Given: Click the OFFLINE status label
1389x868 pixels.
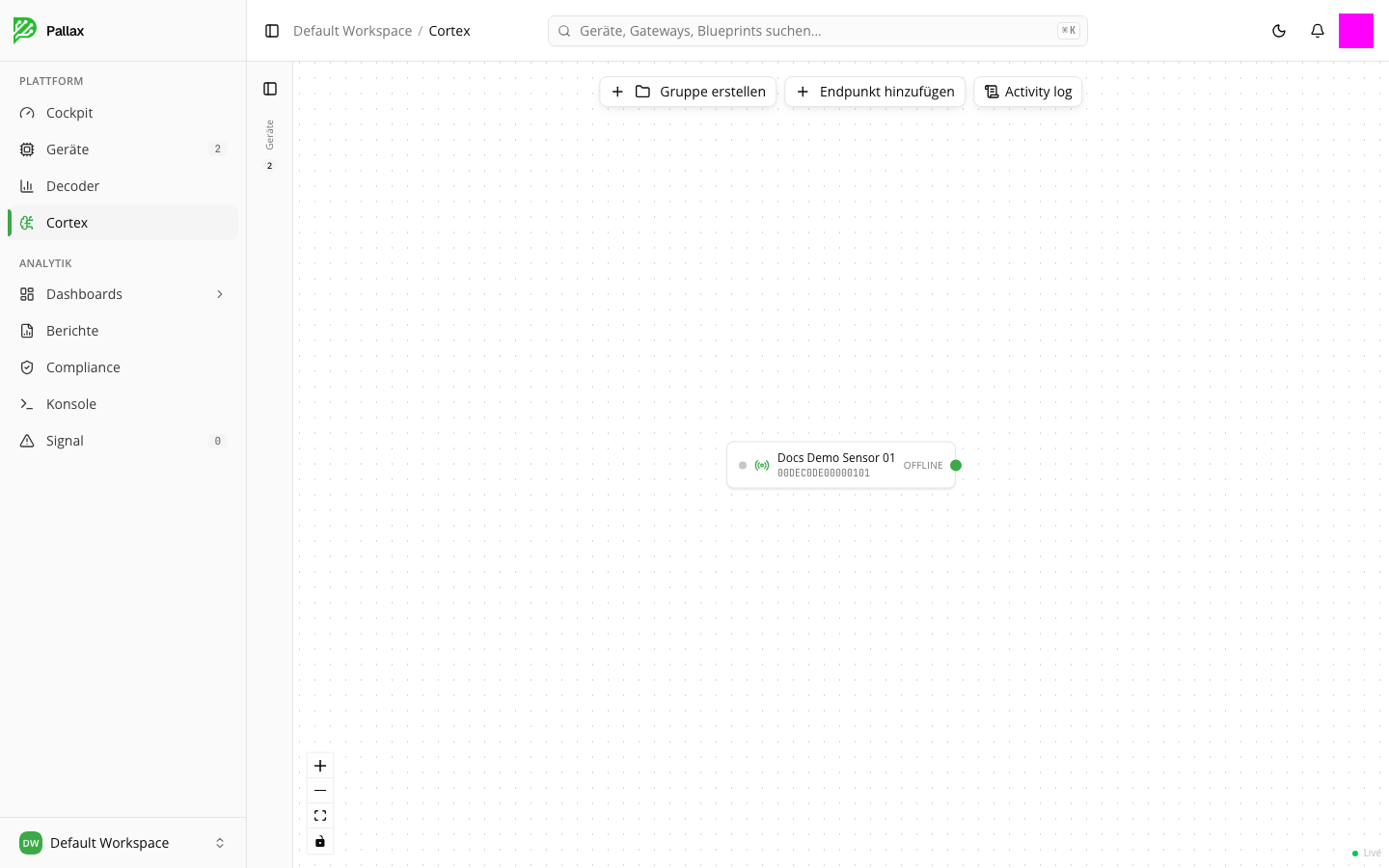Looking at the screenshot, I should [923, 465].
